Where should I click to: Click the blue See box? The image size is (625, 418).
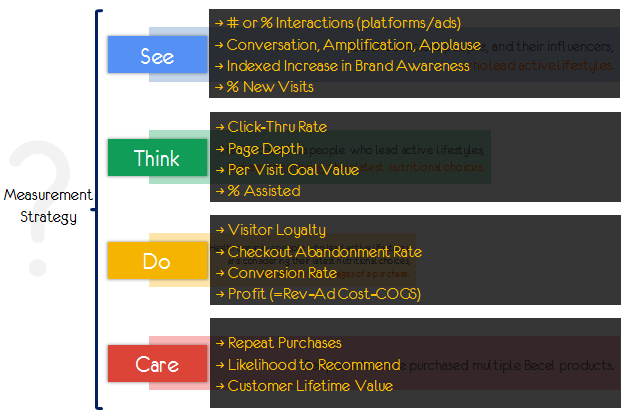coord(156,57)
